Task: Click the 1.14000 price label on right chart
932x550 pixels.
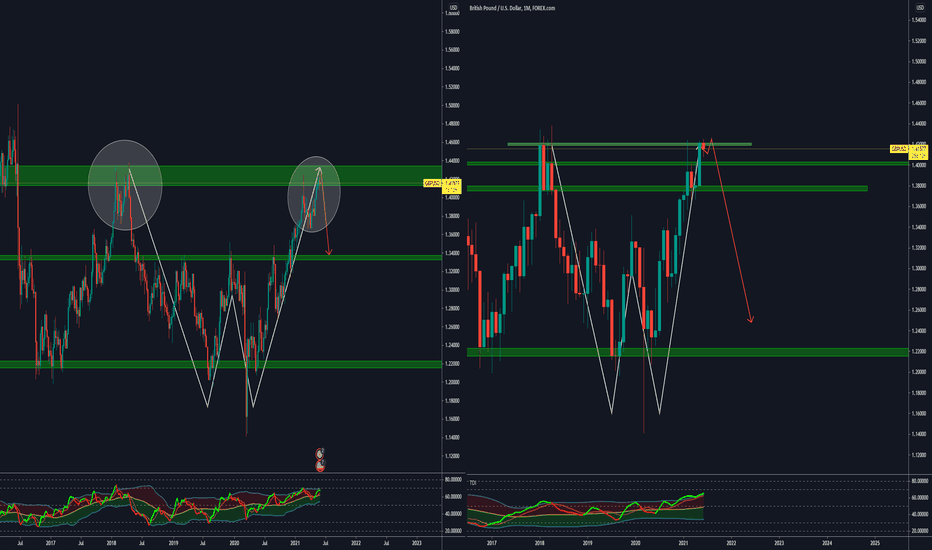Action: [x=918, y=434]
